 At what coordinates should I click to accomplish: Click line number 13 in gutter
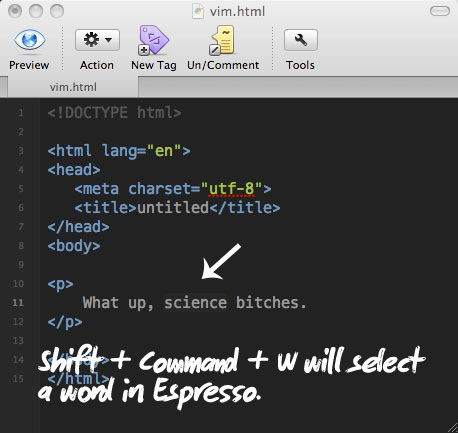pyautogui.click(x=18, y=341)
